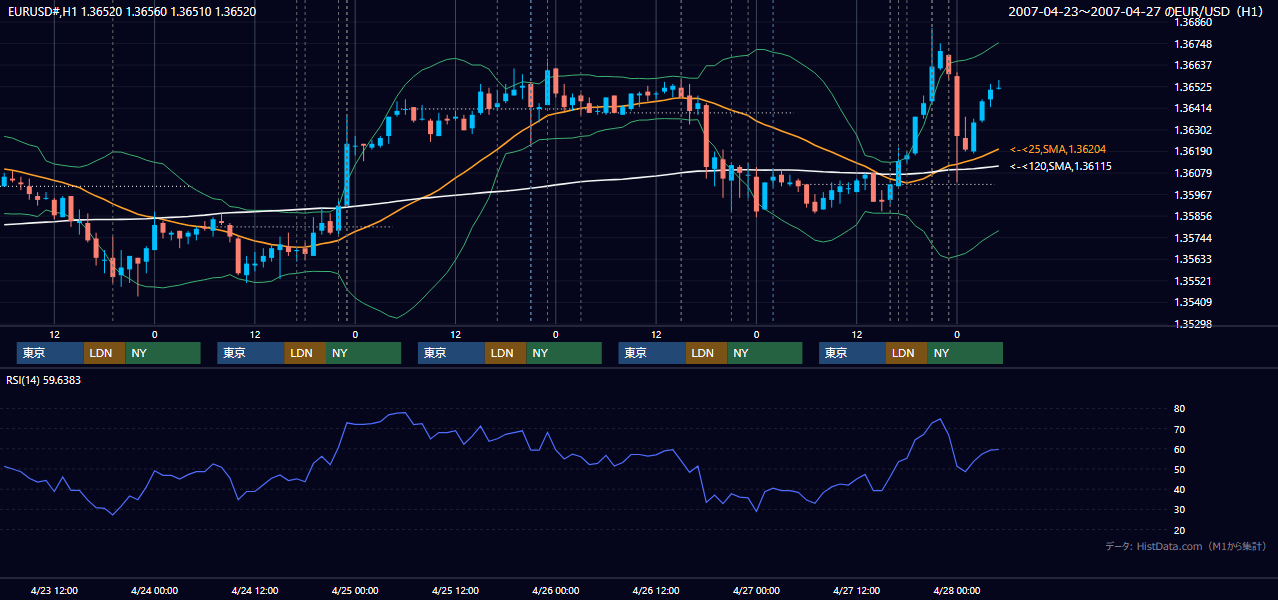Select the 2007-04-23~2007-04-27 EUR/USD (H1) chart title
This screenshot has height=600, width=1278.
tap(1138, 12)
